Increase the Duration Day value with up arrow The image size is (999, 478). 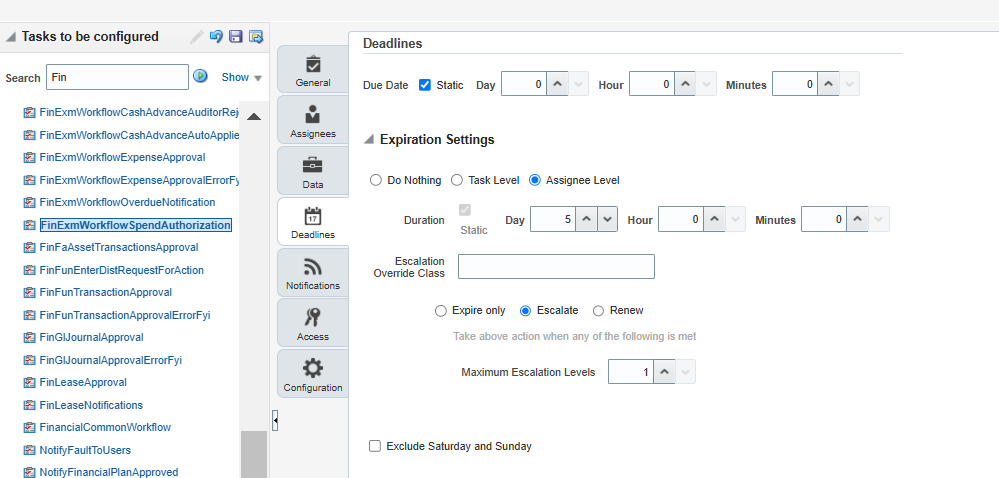(586, 219)
